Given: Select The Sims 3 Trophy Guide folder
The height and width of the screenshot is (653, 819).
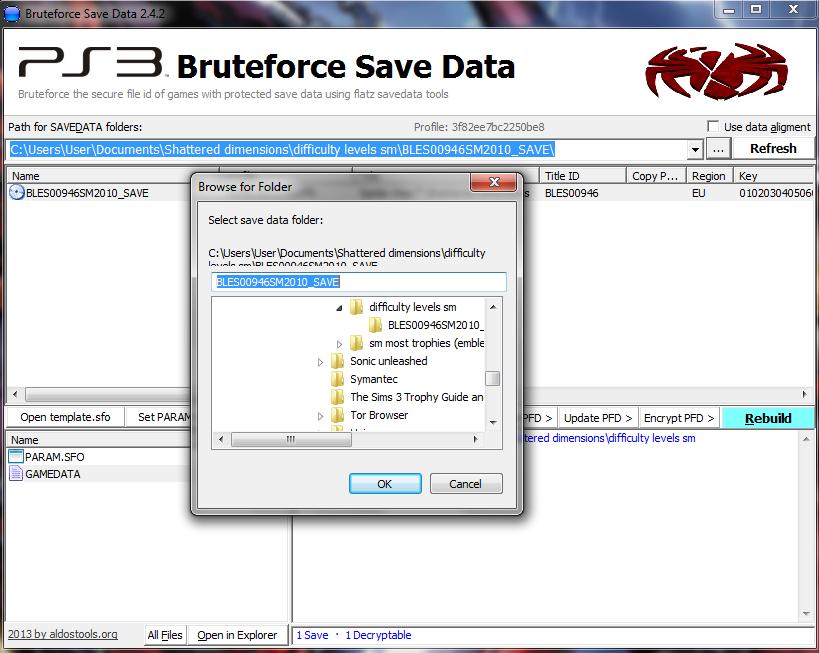Looking at the screenshot, I should point(416,397).
